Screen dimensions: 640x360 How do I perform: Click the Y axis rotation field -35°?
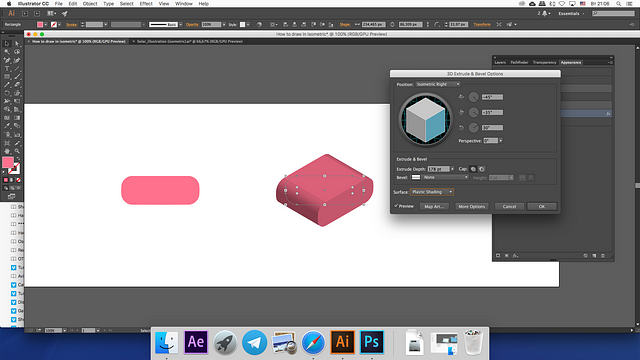(x=492, y=112)
